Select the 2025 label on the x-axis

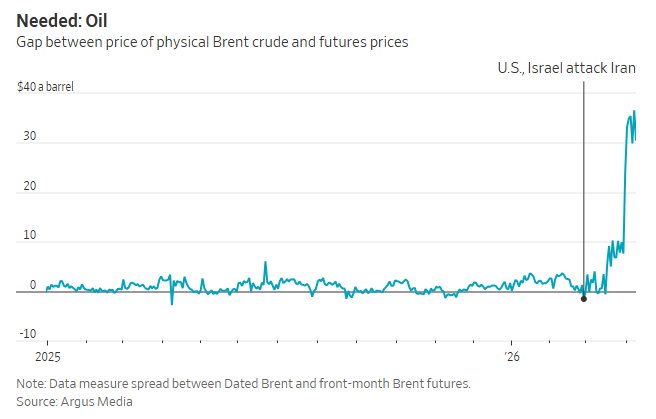(48, 356)
